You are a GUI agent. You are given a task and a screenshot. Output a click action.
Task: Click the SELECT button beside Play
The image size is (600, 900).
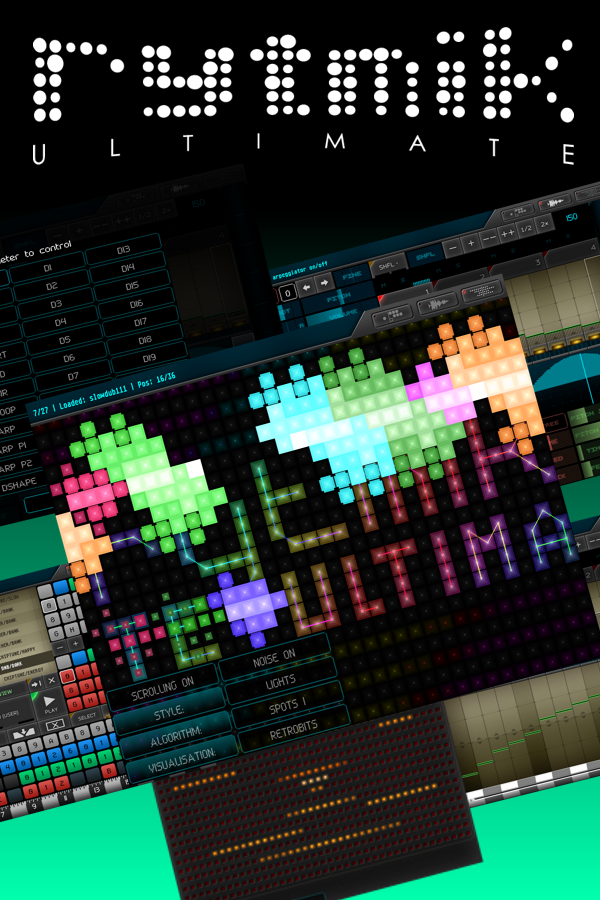click(x=87, y=717)
